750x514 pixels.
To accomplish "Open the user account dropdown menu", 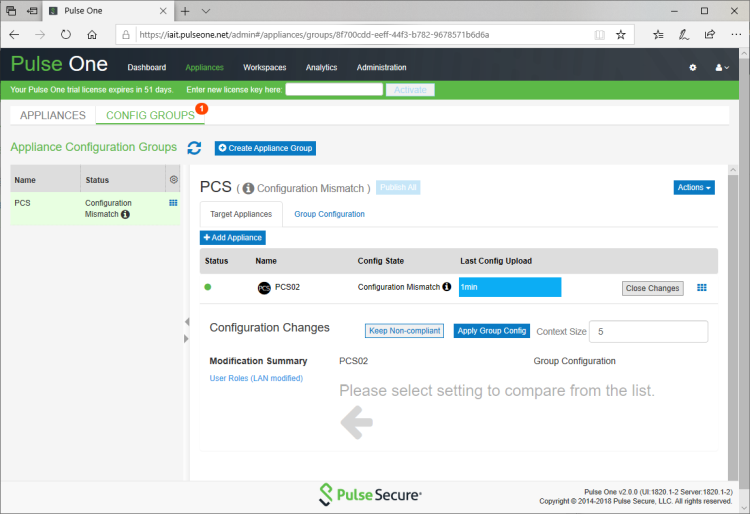I will point(722,68).
